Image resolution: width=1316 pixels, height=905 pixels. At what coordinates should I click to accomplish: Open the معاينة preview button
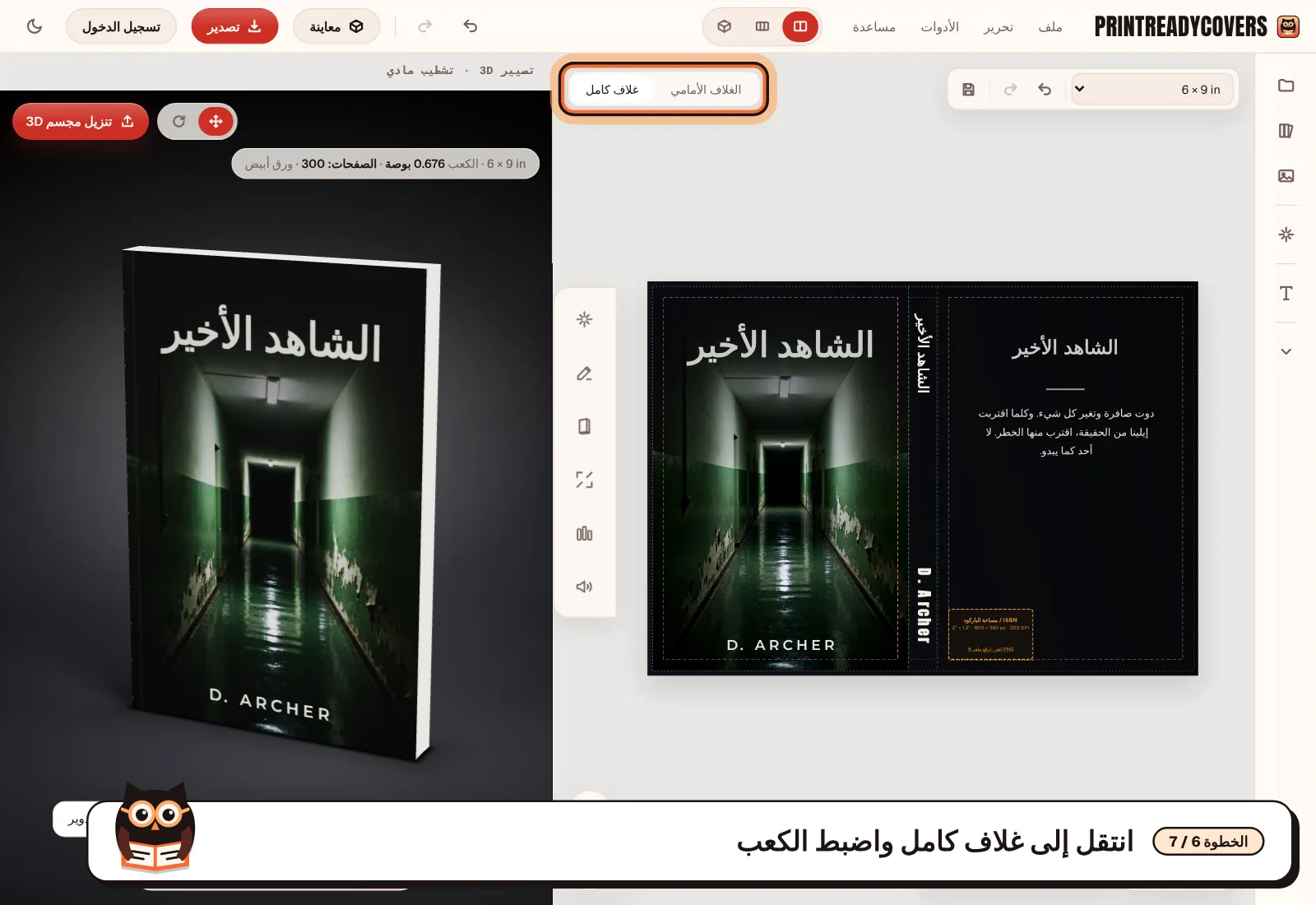(336, 26)
